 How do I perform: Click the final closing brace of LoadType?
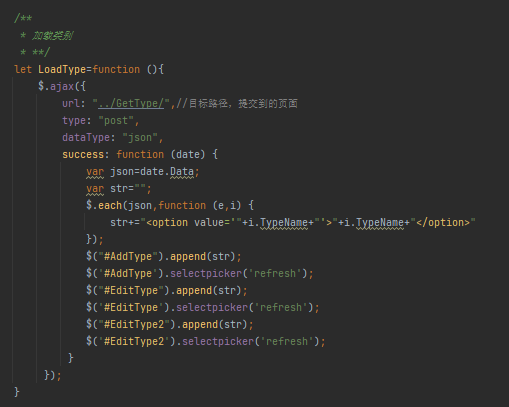[x=17, y=392]
